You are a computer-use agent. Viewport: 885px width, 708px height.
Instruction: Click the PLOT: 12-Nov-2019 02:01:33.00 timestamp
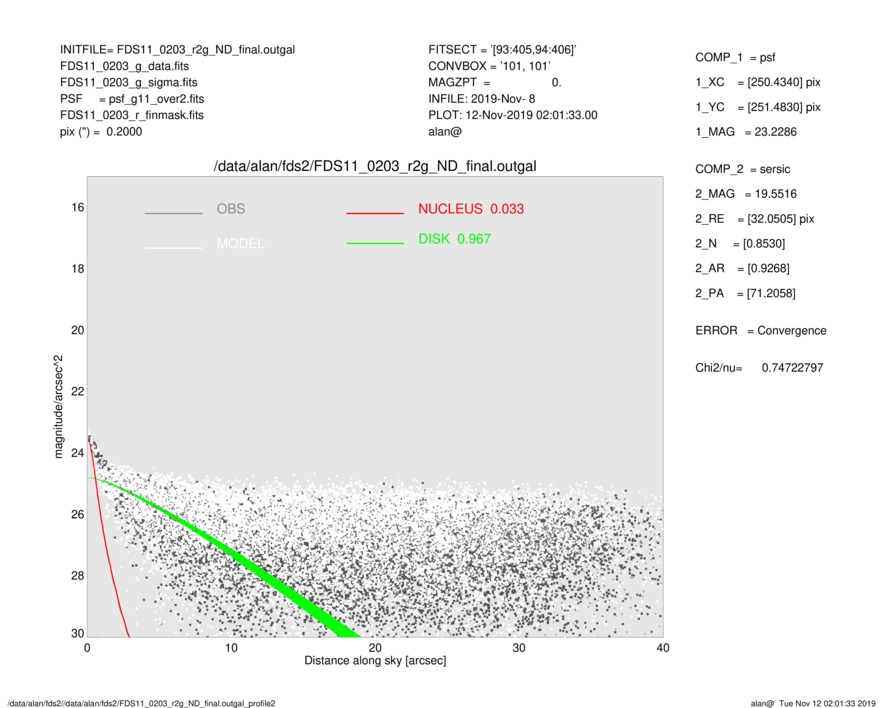click(x=512, y=115)
